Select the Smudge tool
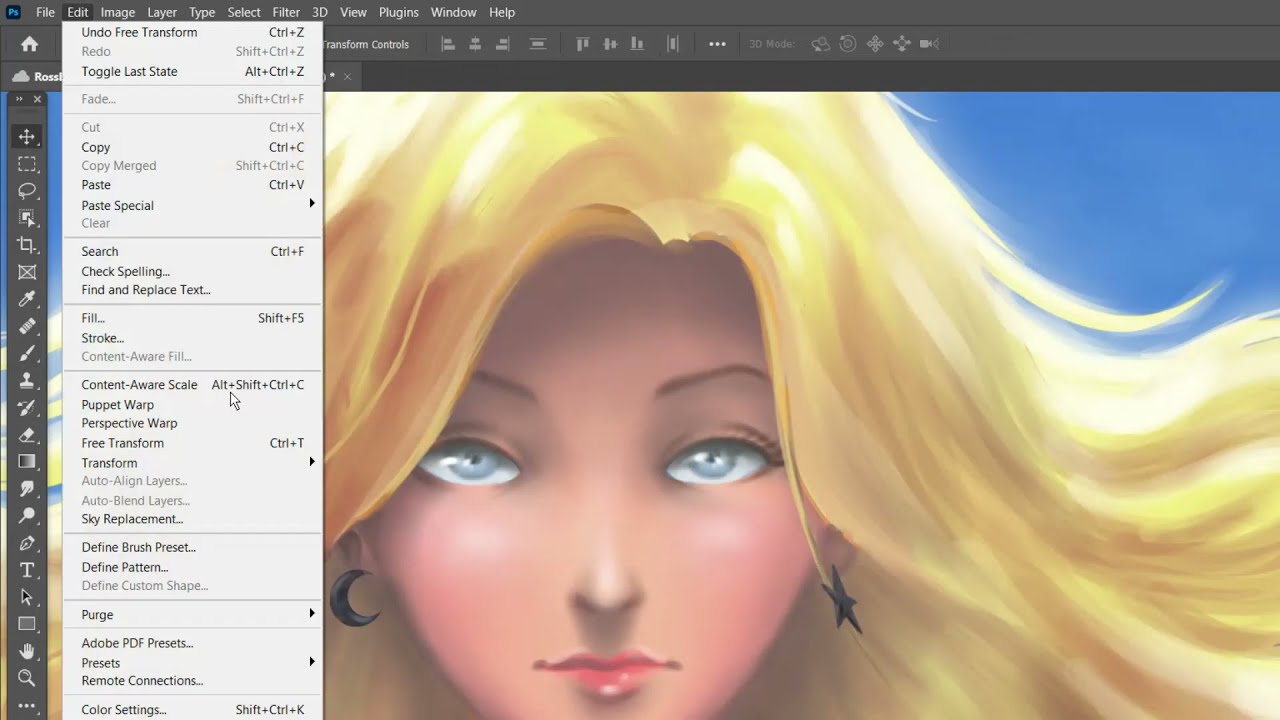 click(27, 488)
